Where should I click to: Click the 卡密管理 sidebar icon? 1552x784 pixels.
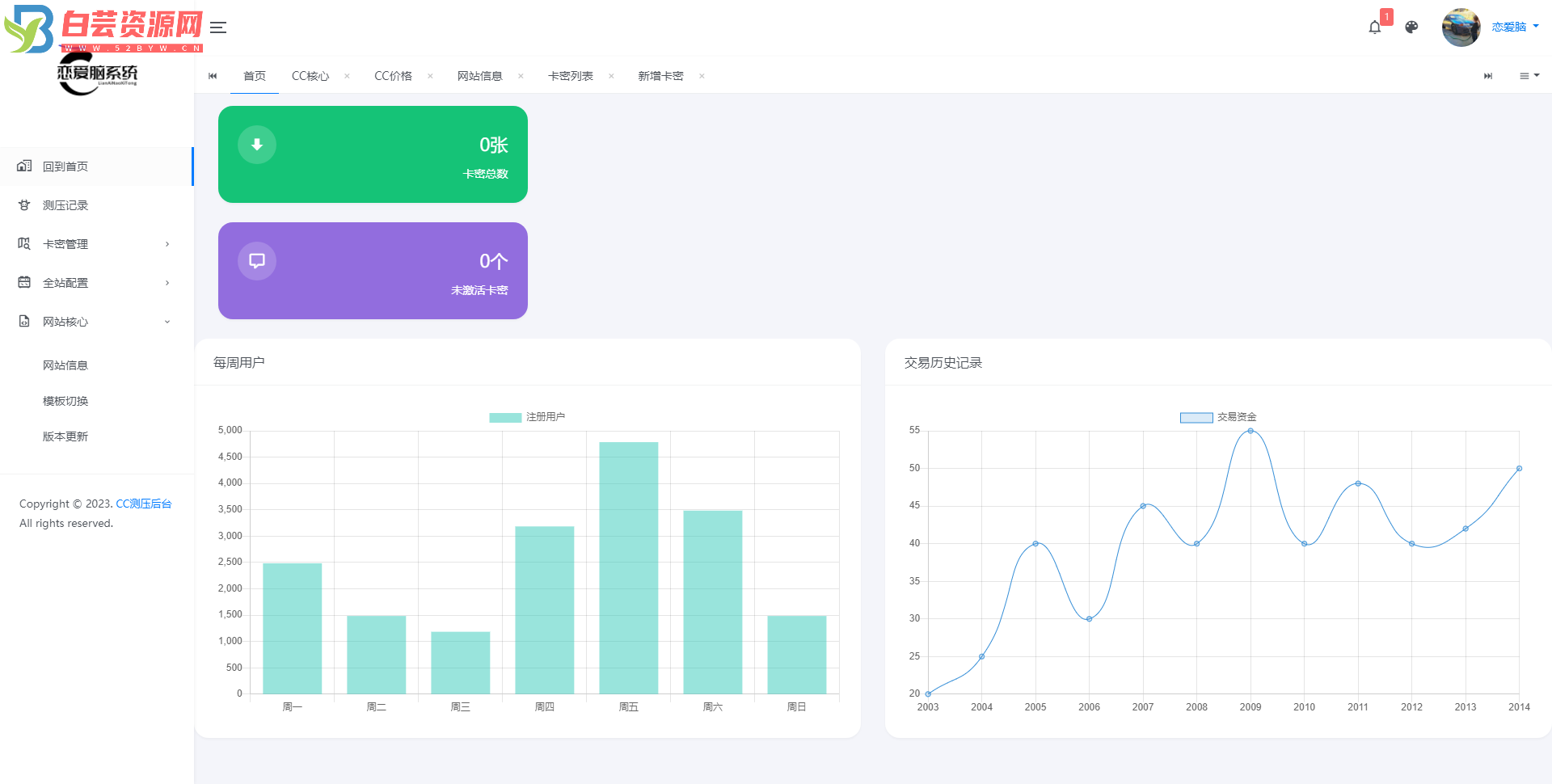pyautogui.click(x=24, y=244)
